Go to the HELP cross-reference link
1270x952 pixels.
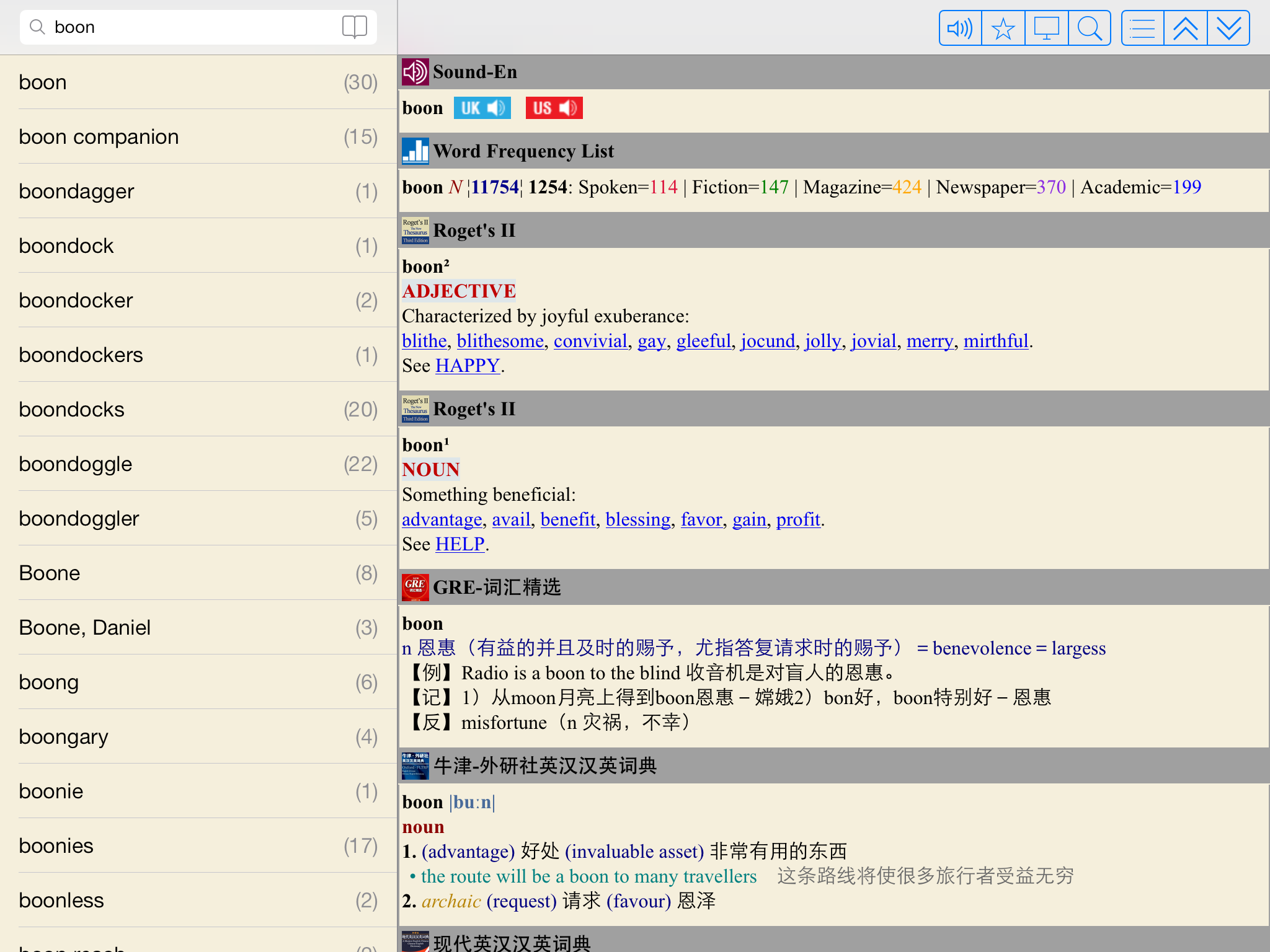[460, 544]
